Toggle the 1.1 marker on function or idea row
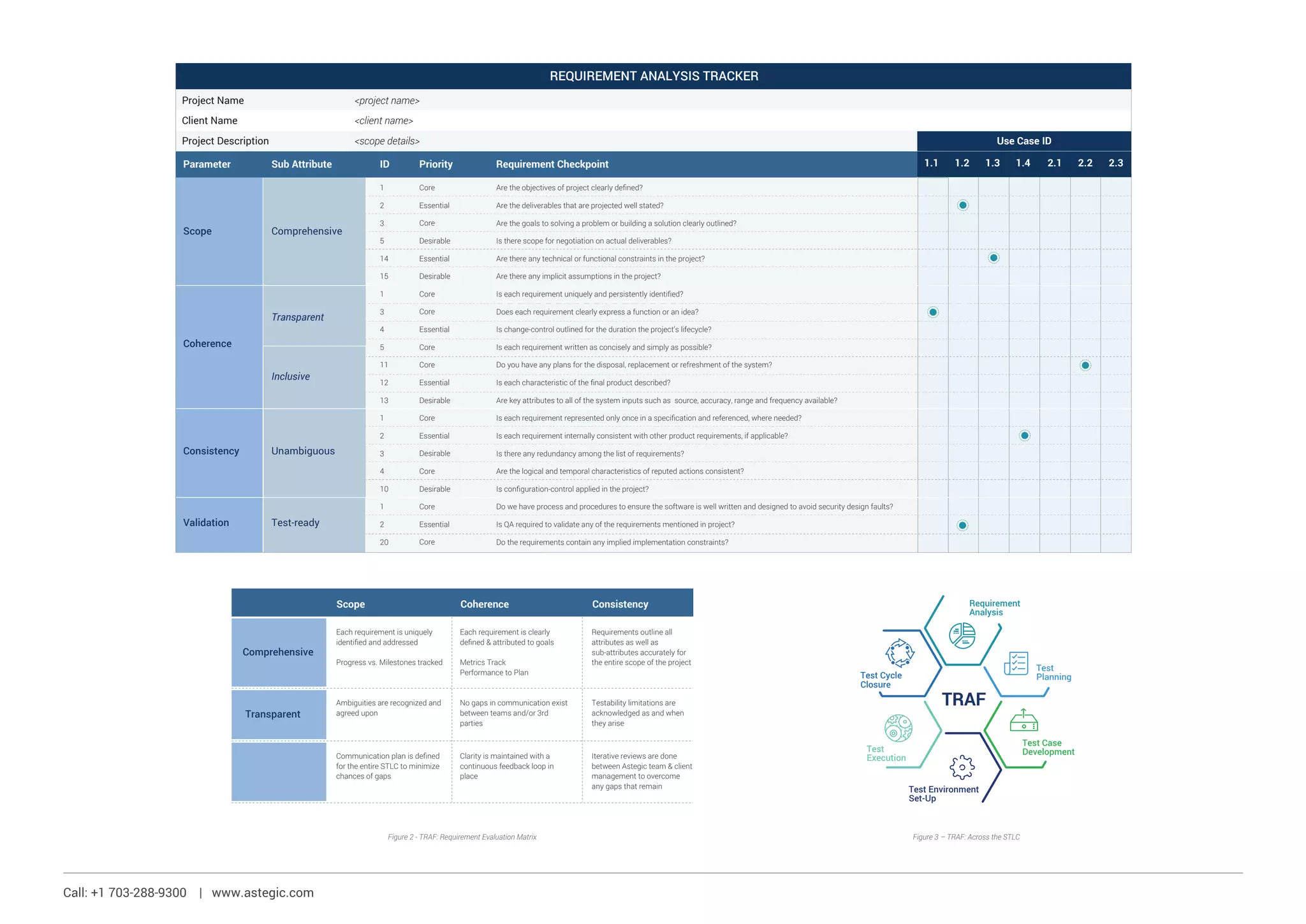Screen dimensions: 1306x924 (933, 312)
